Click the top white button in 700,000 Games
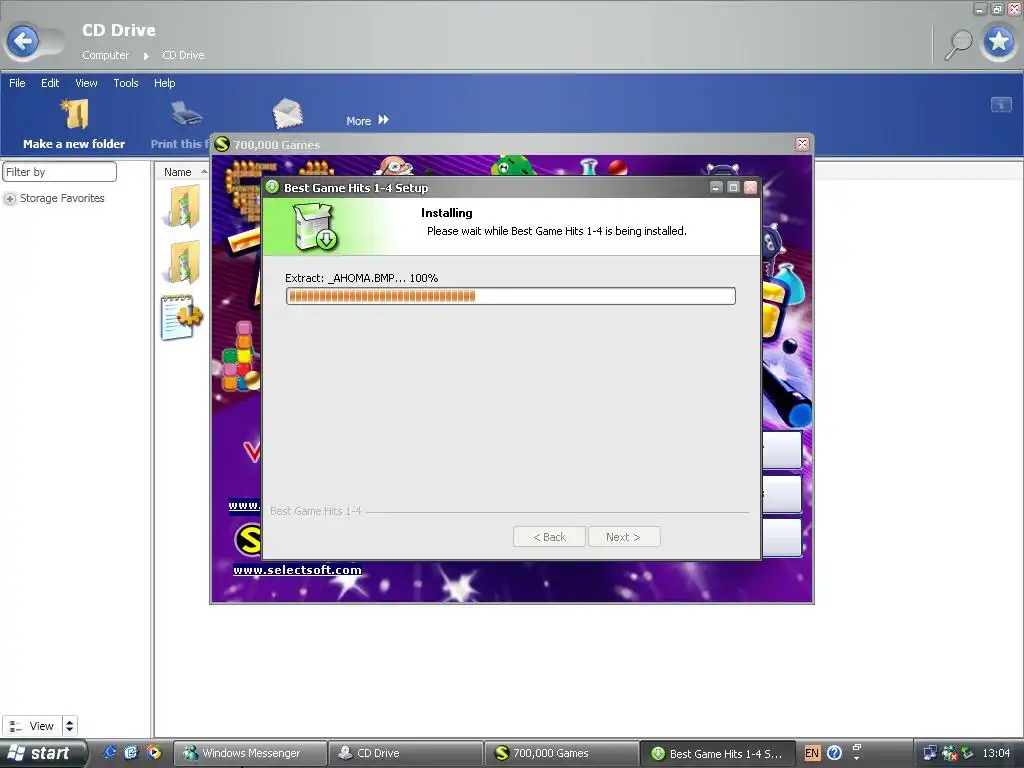 click(782, 449)
